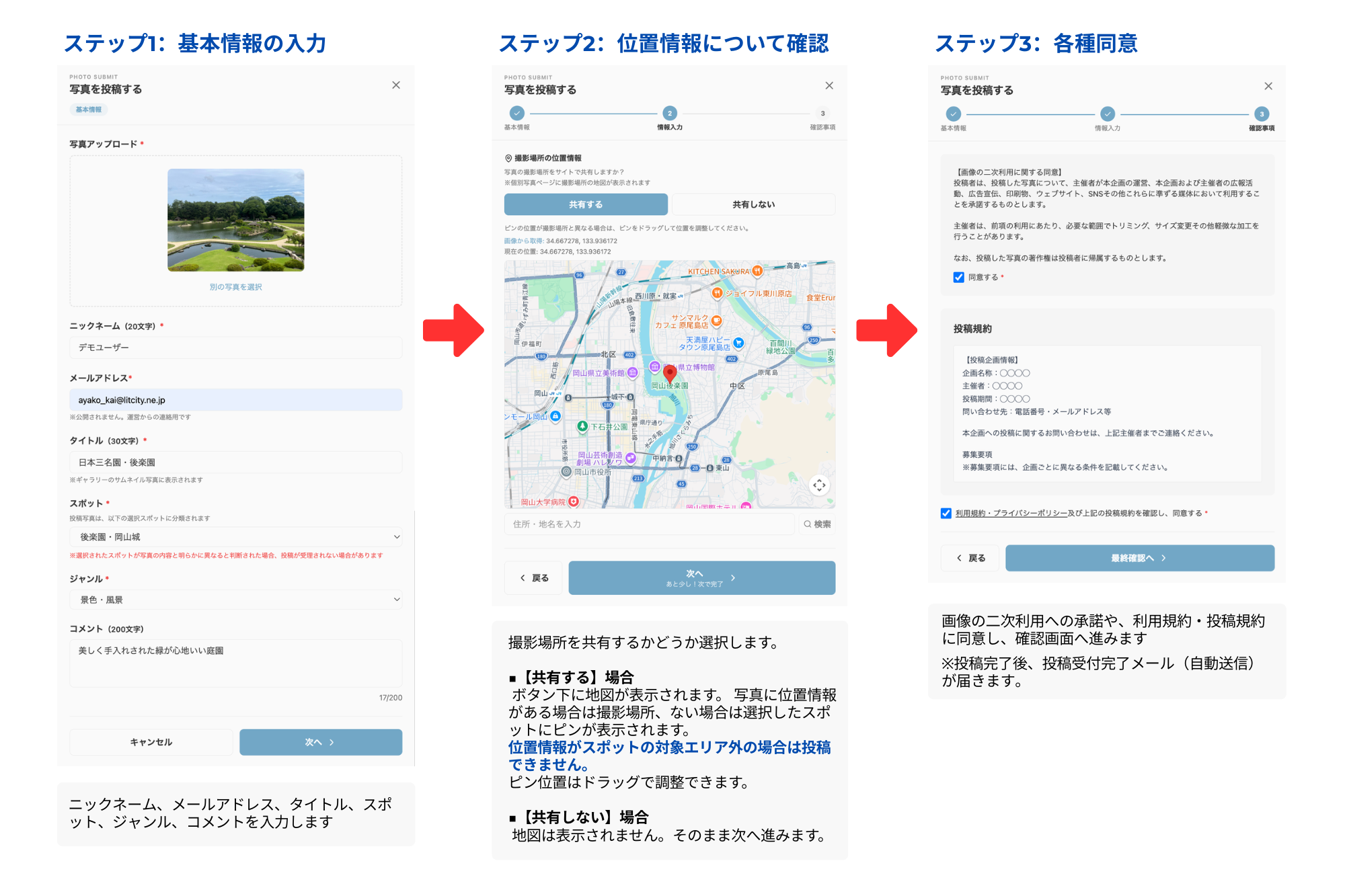This screenshot has width=1345, height=896.
Task: Click the title field 日本三名園・後楽園
Action: coord(236,462)
